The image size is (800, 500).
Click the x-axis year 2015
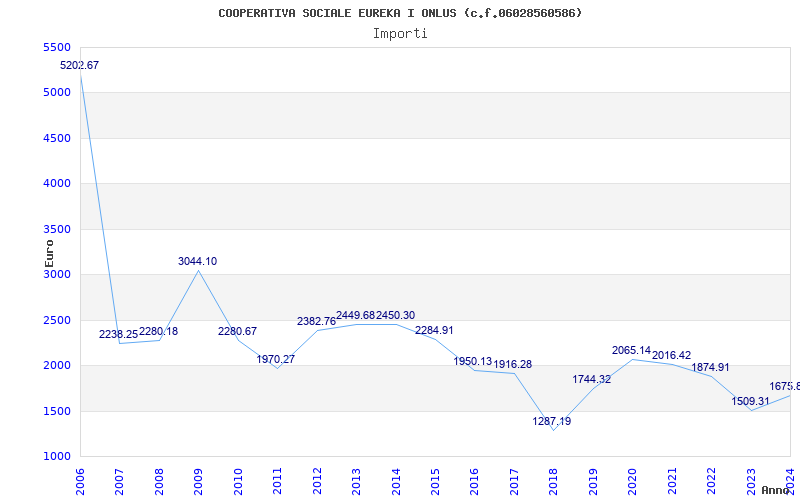point(435,482)
